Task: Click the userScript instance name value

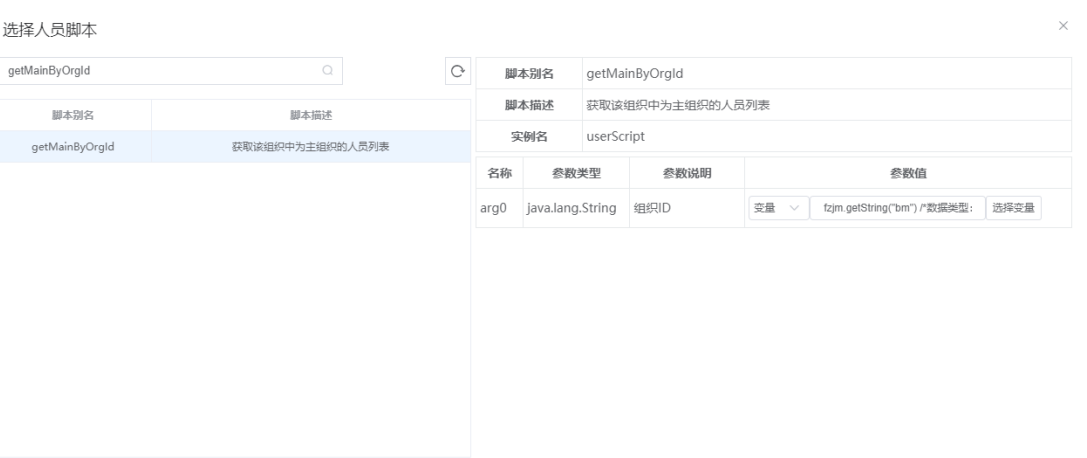Action: [x=616, y=136]
